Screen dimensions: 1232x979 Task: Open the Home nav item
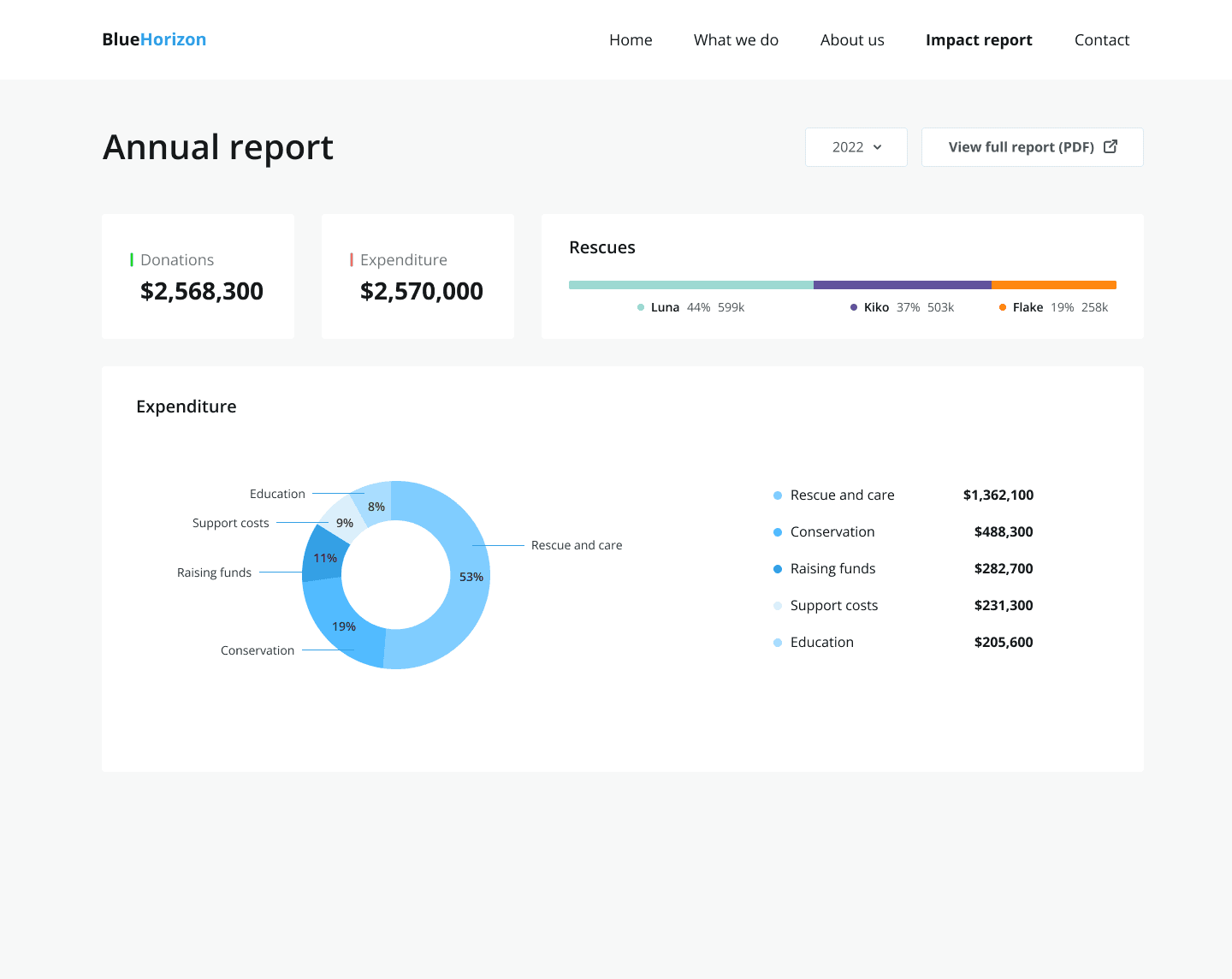click(631, 40)
